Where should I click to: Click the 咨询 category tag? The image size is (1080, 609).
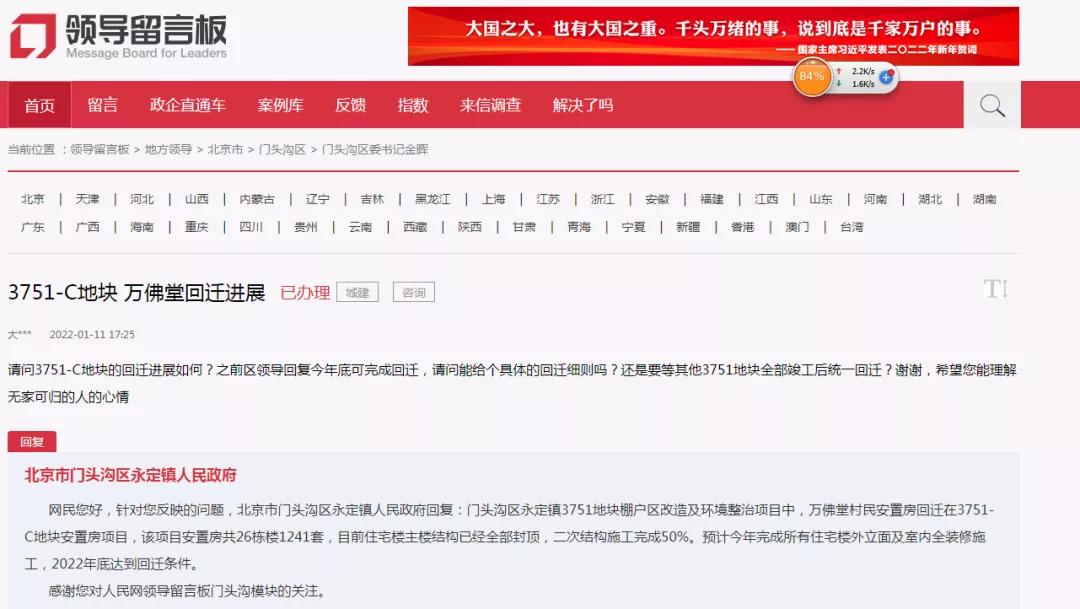point(413,292)
